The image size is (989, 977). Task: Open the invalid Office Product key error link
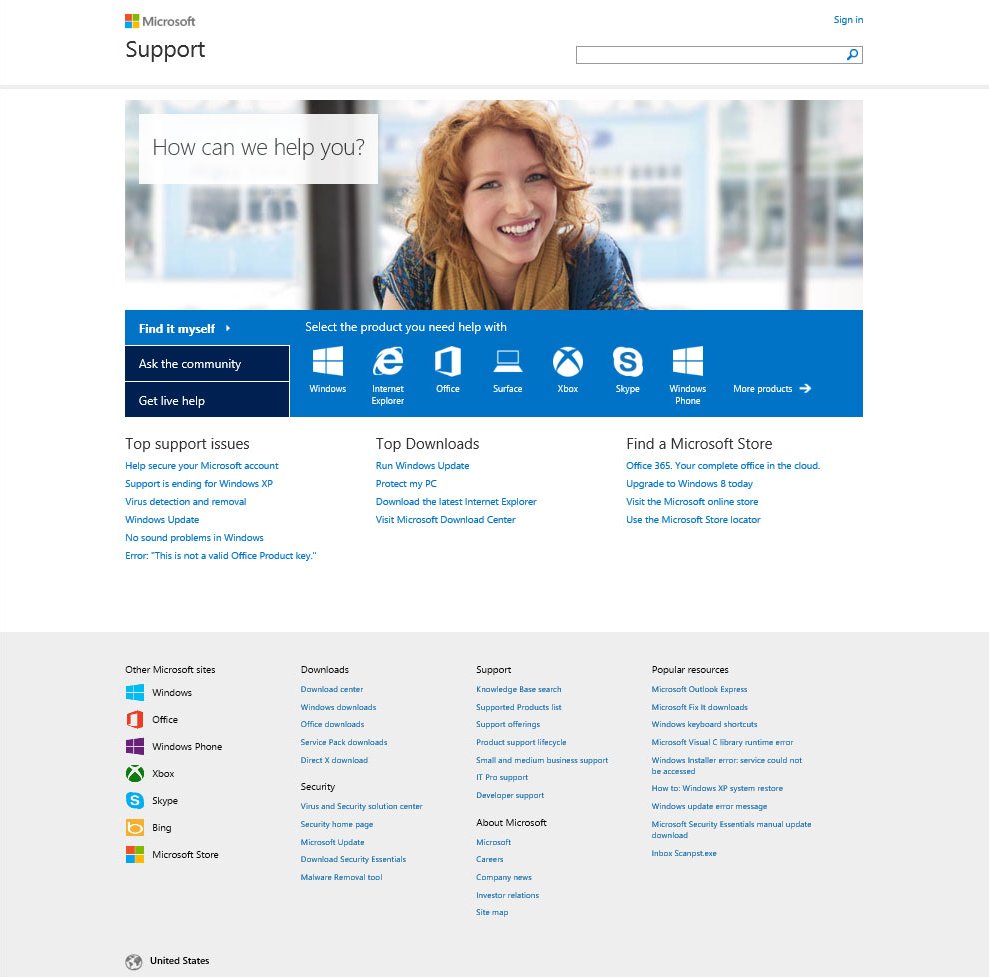click(x=221, y=556)
